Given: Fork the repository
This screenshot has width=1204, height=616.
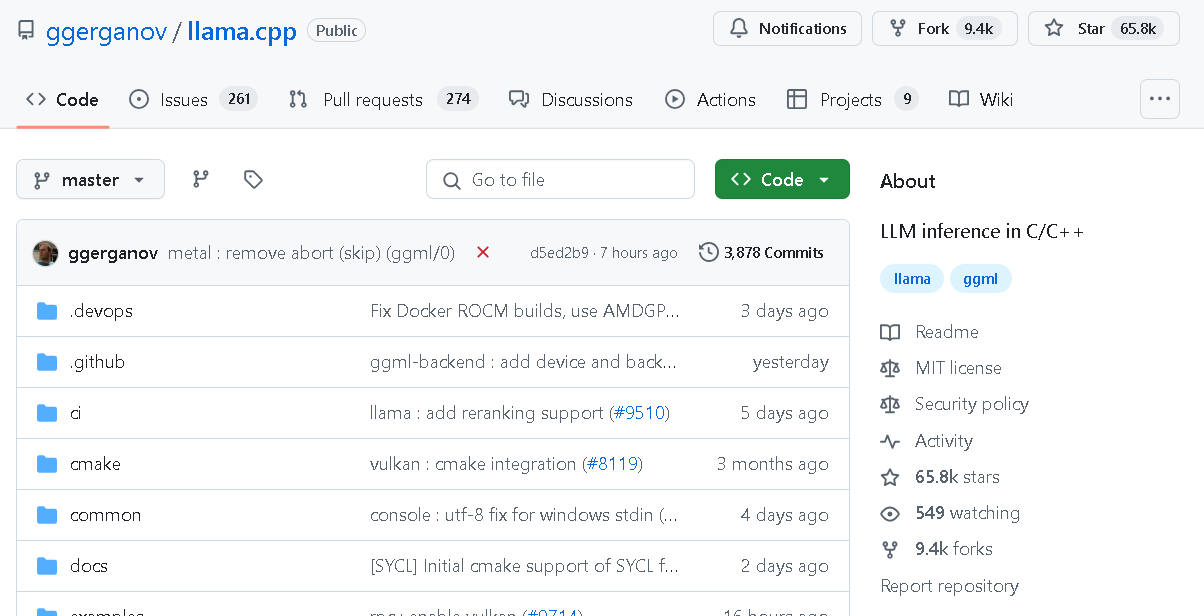Looking at the screenshot, I should (932, 29).
